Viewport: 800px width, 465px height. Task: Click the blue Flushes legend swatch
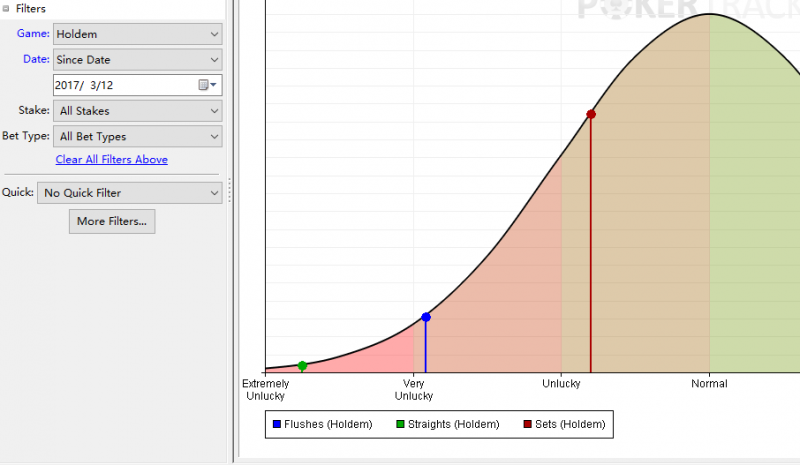point(277,425)
